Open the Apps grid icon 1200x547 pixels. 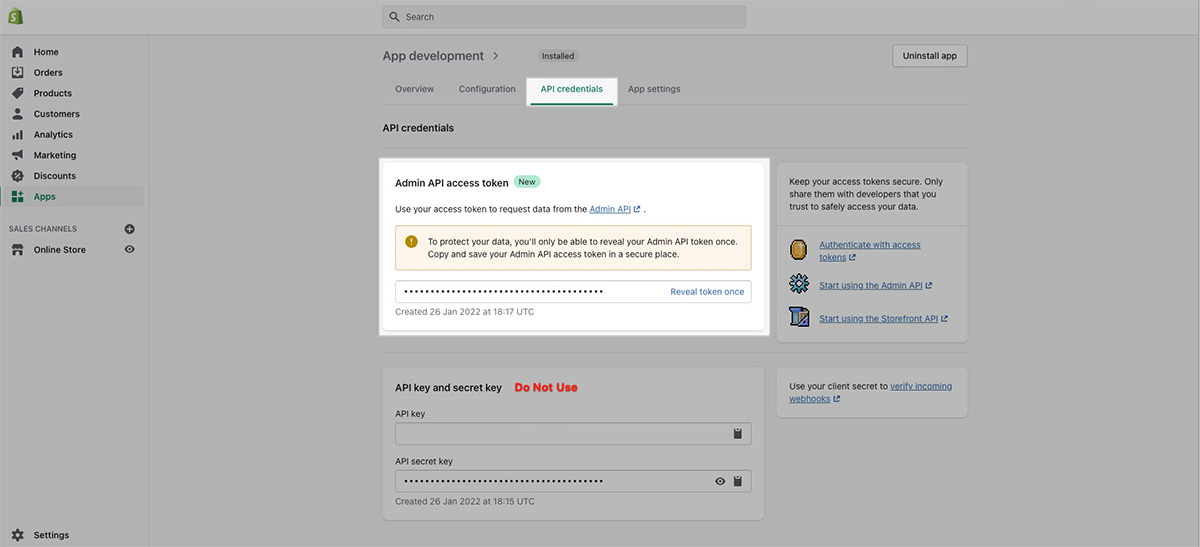[x=17, y=197]
